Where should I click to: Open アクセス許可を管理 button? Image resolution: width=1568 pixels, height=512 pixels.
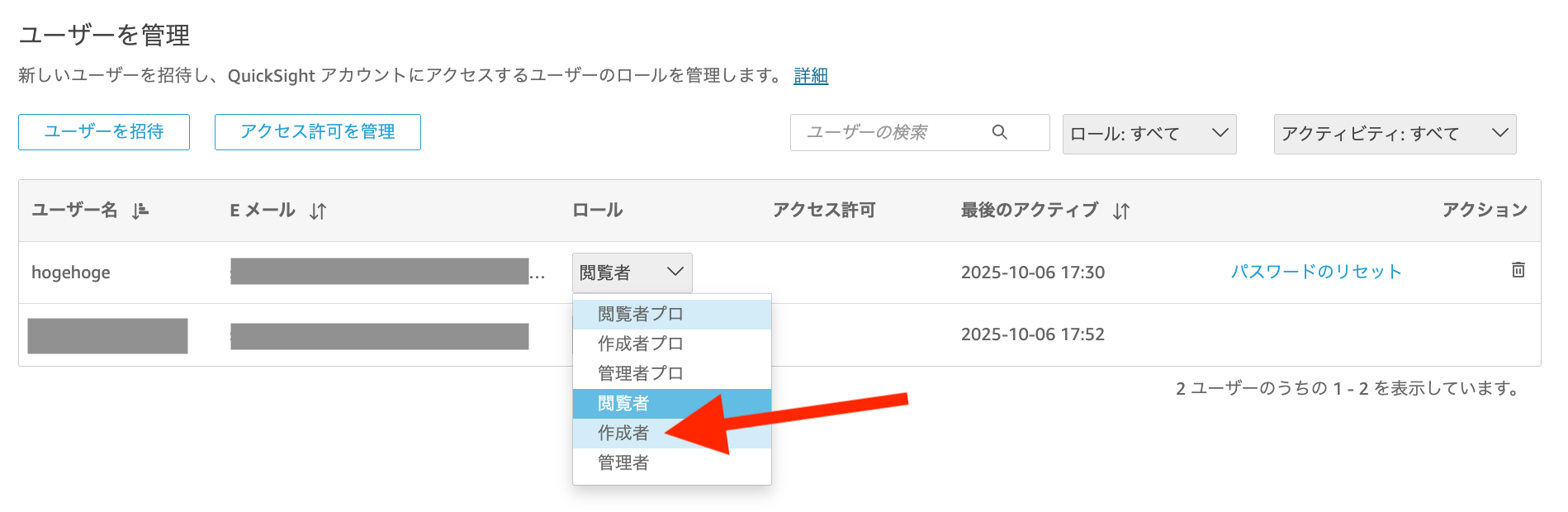point(318,132)
